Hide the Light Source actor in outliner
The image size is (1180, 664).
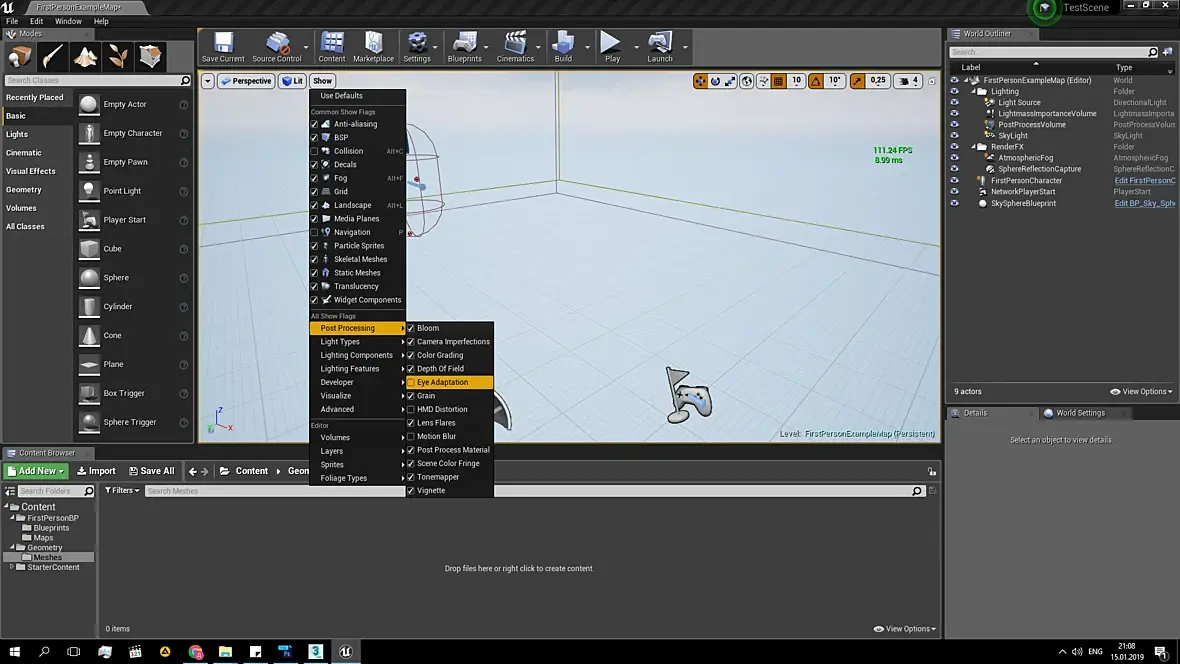point(954,102)
